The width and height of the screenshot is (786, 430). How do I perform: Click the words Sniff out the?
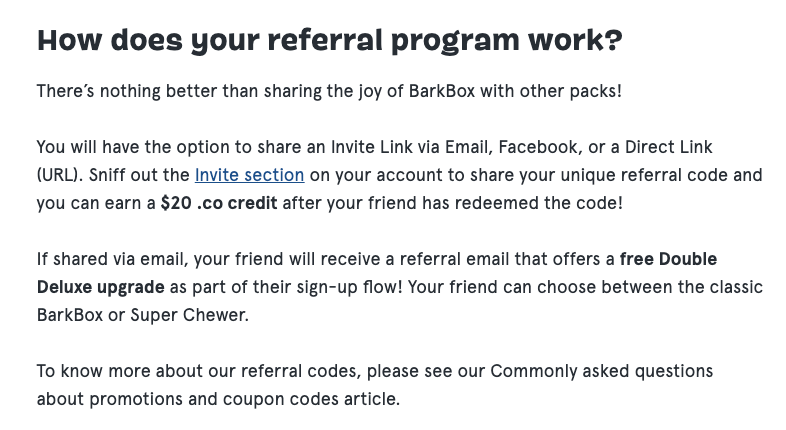[139, 175]
